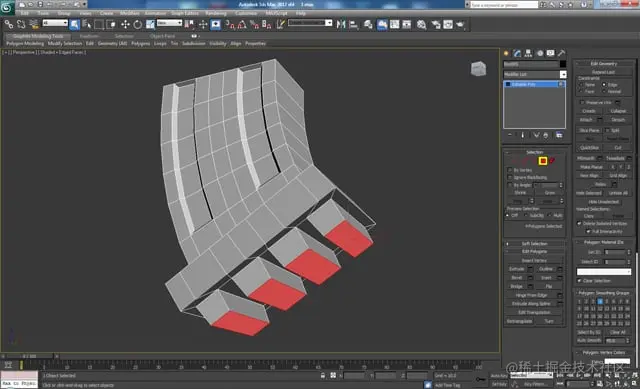Screen dimensions: 640x389
Task: Toggle the 3D Snaps icon
Action: click(x=230, y=24)
